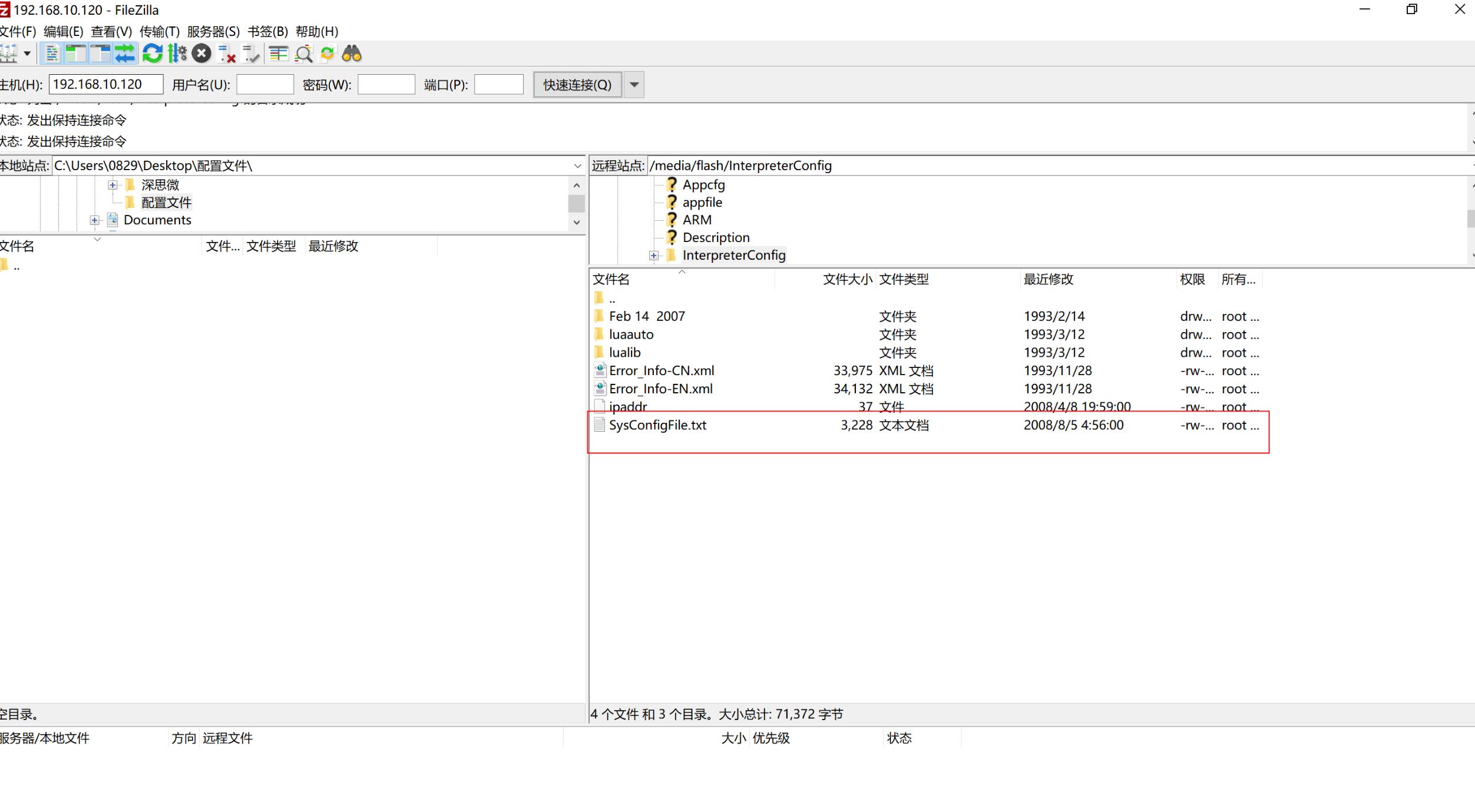Image resolution: width=1475 pixels, height=812 pixels.
Task: Expand the Documents local tree node
Action: pos(94,220)
